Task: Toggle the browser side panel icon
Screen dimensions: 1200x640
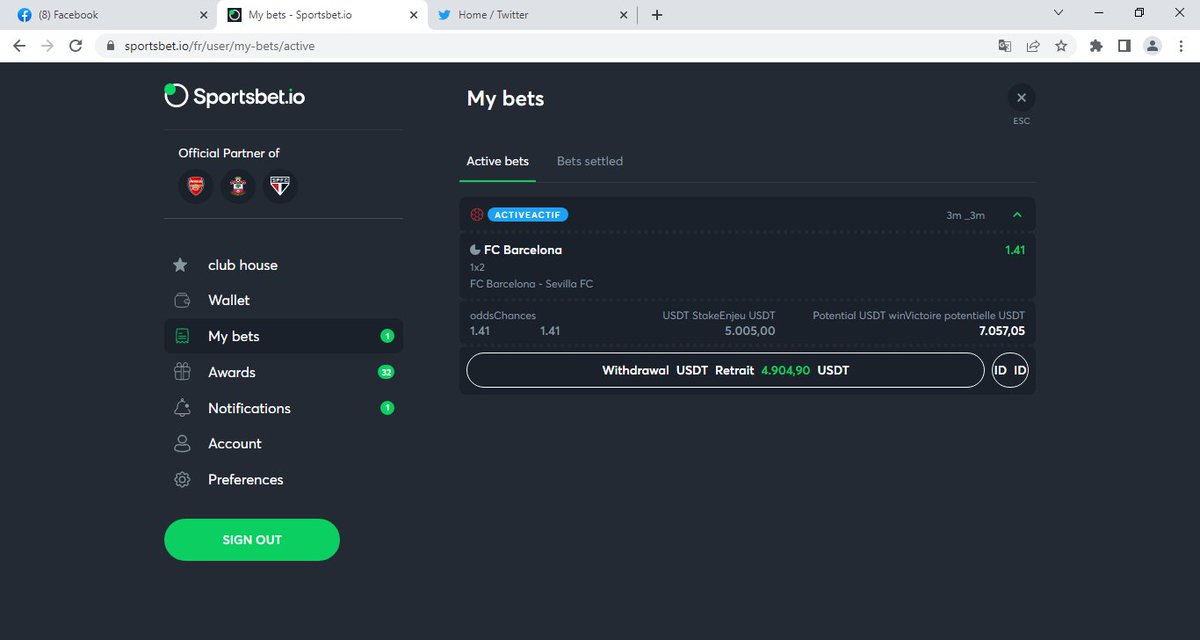Action: pos(1124,45)
